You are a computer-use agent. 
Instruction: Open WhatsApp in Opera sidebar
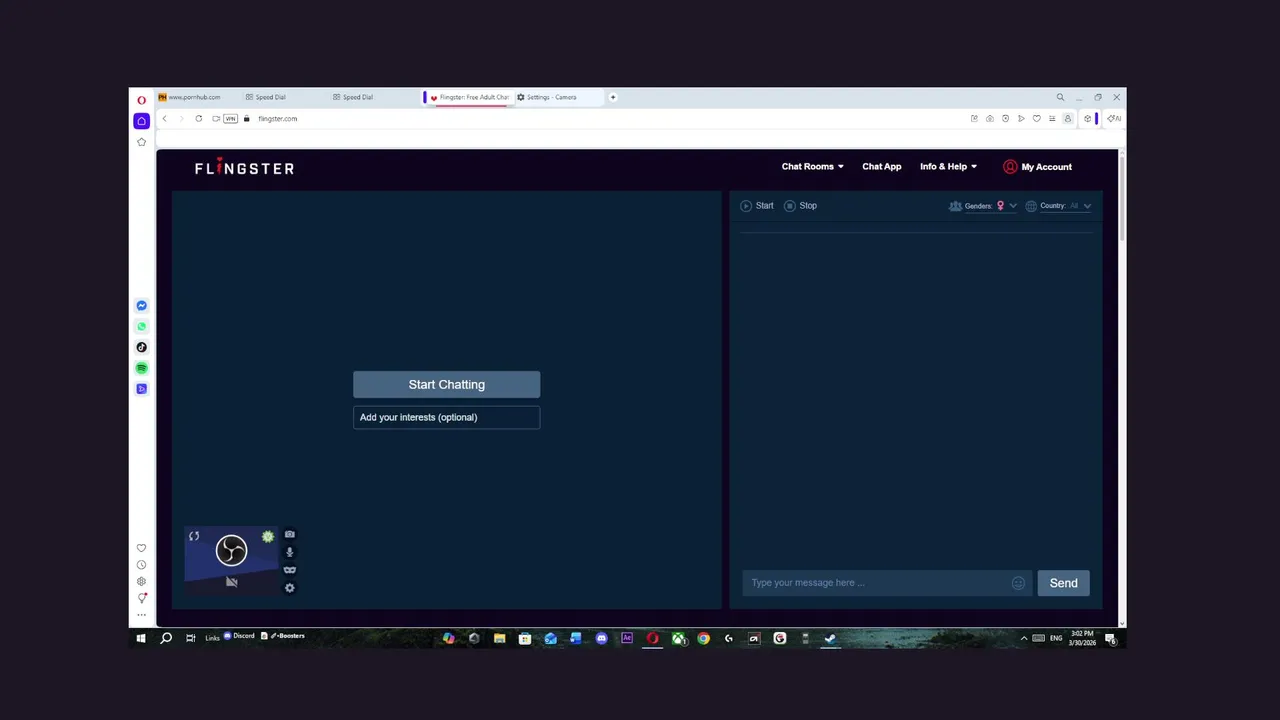click(x=141, y=326)
